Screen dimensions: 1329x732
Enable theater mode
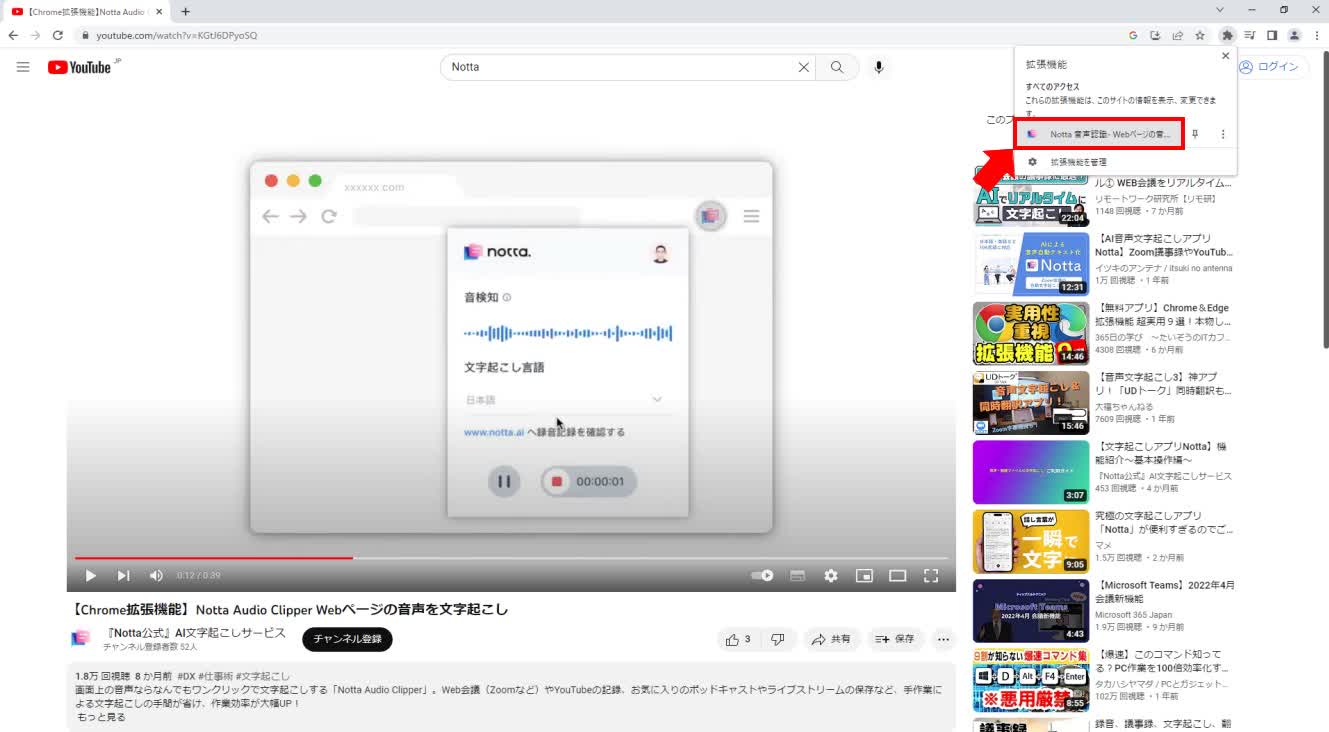[897, 575]
